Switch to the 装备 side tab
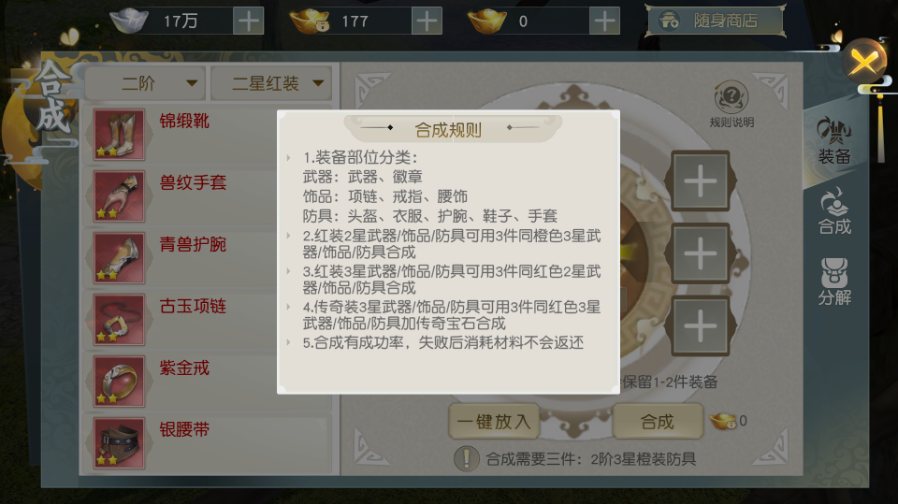 (834, 141)
